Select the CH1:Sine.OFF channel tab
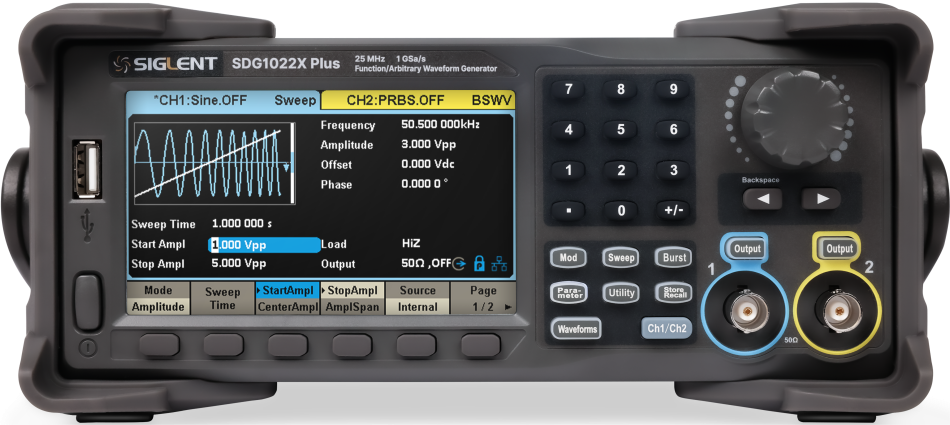 (223, 101)
